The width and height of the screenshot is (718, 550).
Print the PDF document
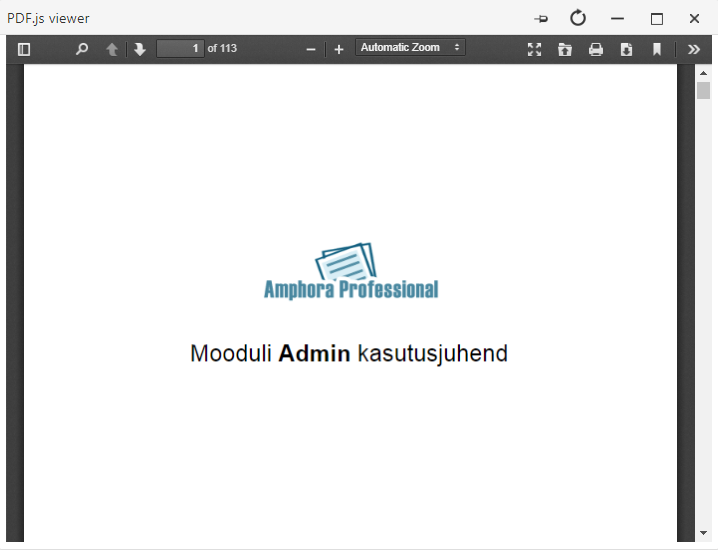point(596,49)
